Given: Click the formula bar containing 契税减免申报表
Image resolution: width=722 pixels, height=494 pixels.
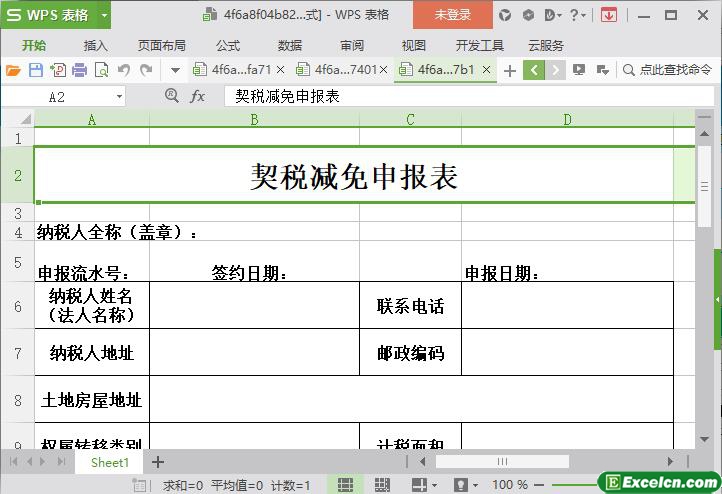Looking at the screenshot, I should coord(450,96).
